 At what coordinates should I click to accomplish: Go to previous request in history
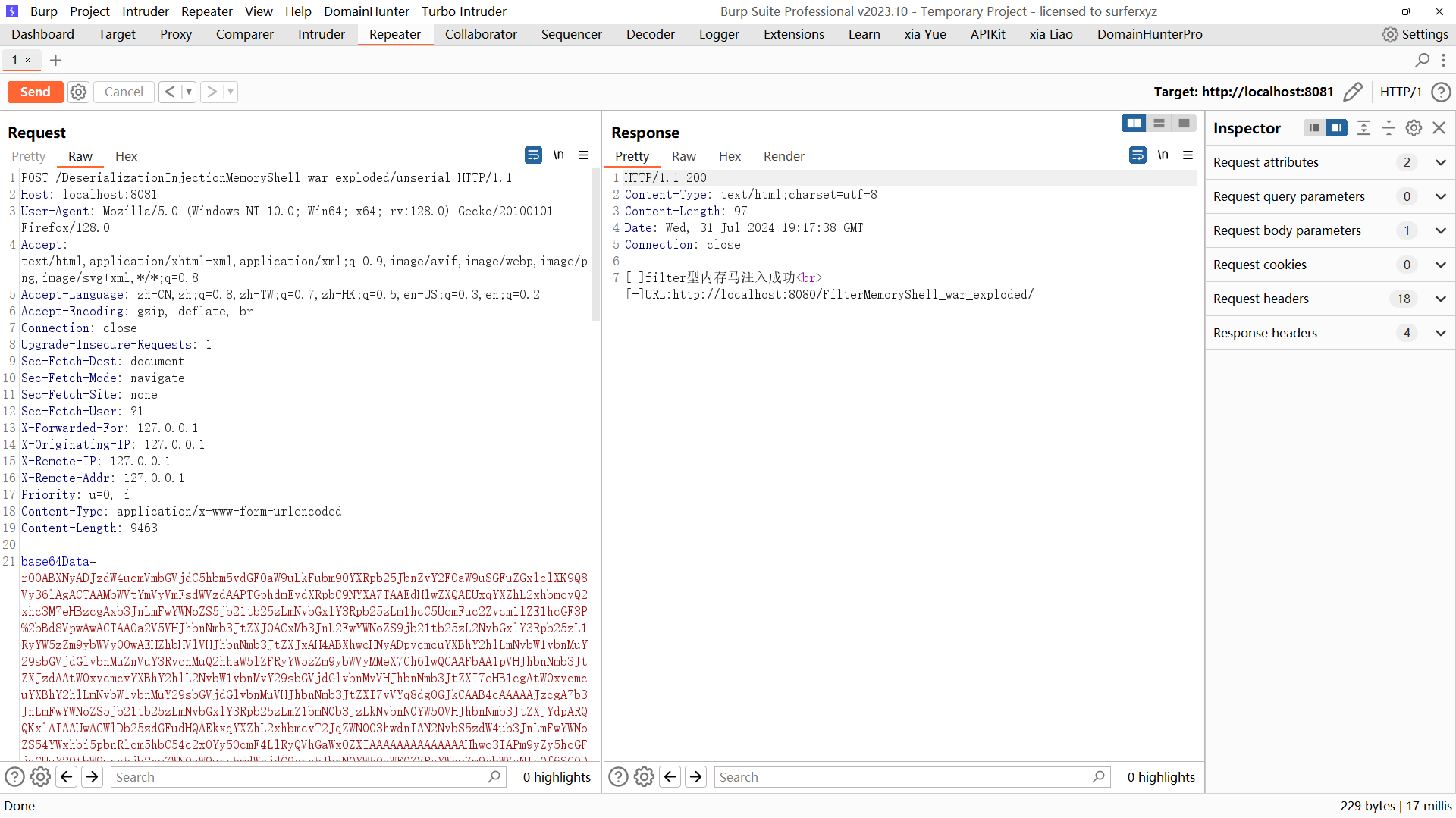click(170, 92)
